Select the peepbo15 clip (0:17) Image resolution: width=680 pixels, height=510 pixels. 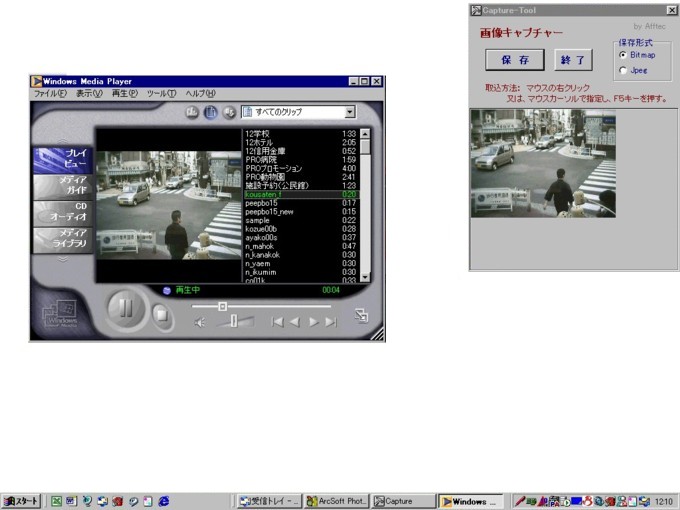tap(300, 203)
